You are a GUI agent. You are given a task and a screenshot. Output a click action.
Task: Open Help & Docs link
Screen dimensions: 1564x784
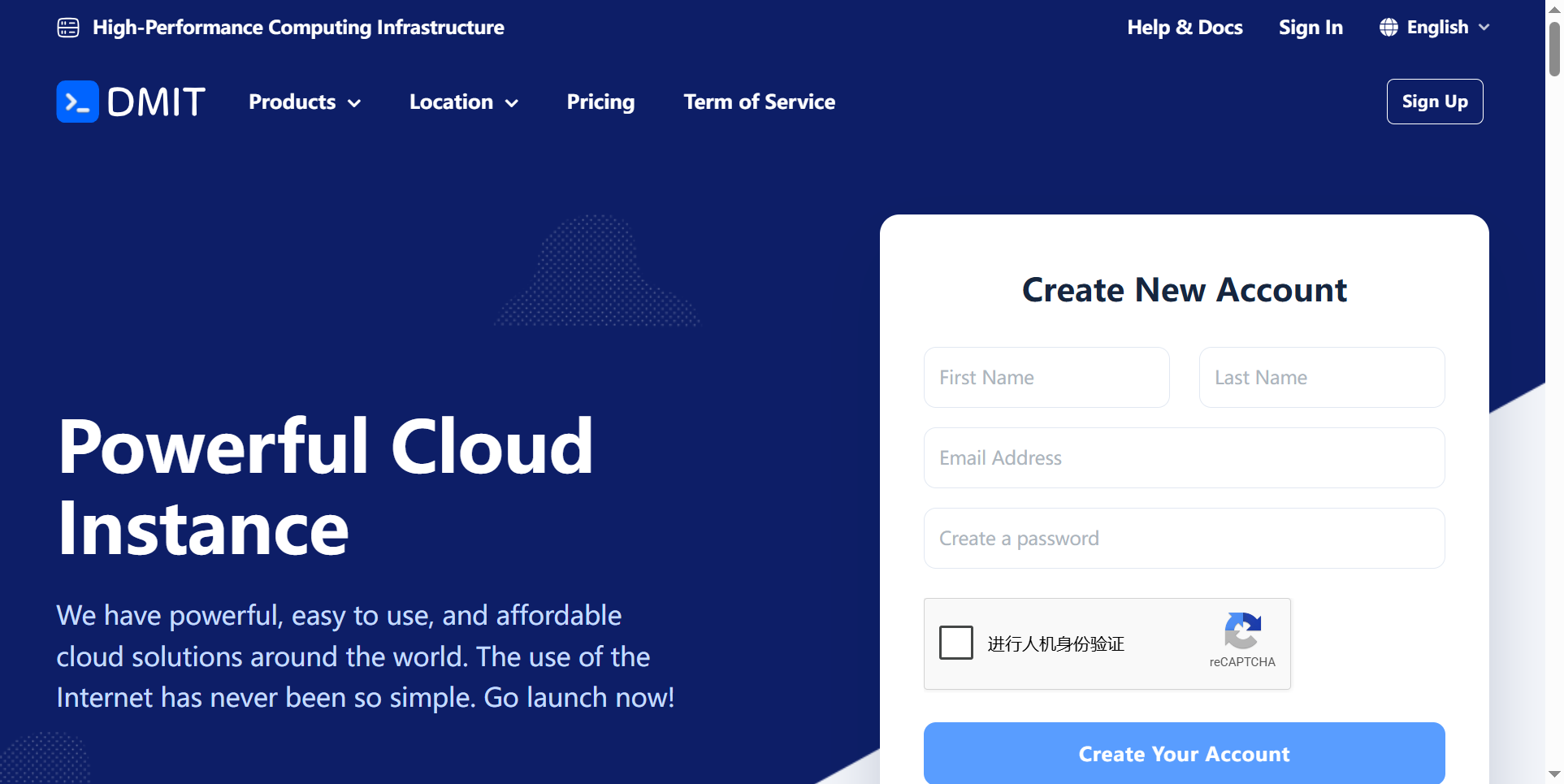pos(1185,28)
